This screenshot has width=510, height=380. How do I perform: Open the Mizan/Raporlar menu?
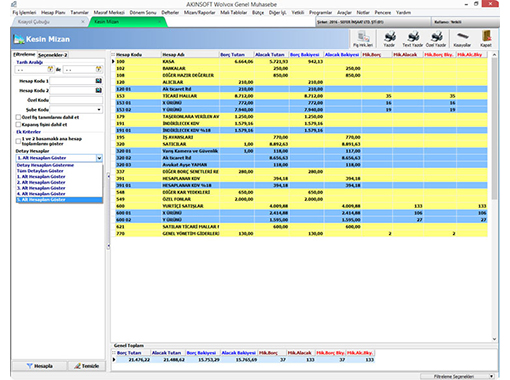click(199, 13)
